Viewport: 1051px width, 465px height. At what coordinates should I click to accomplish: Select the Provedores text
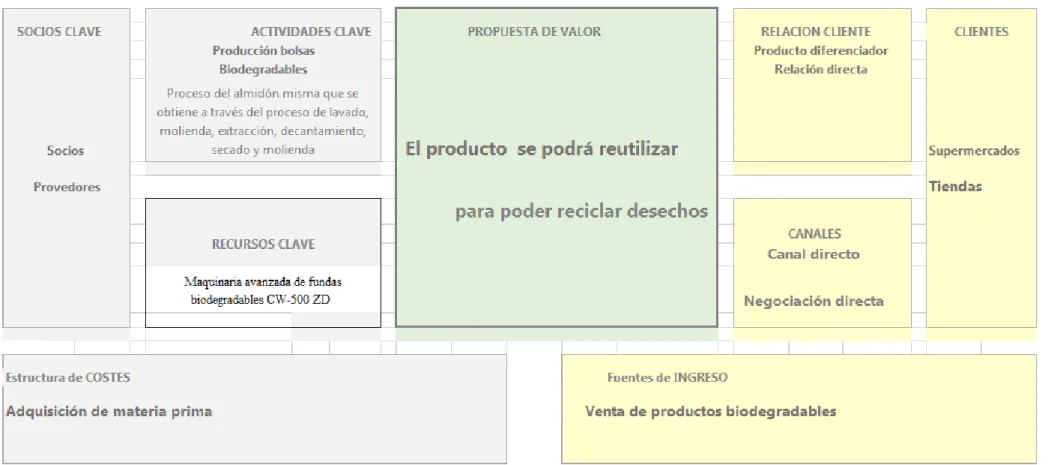click(67, 187)
